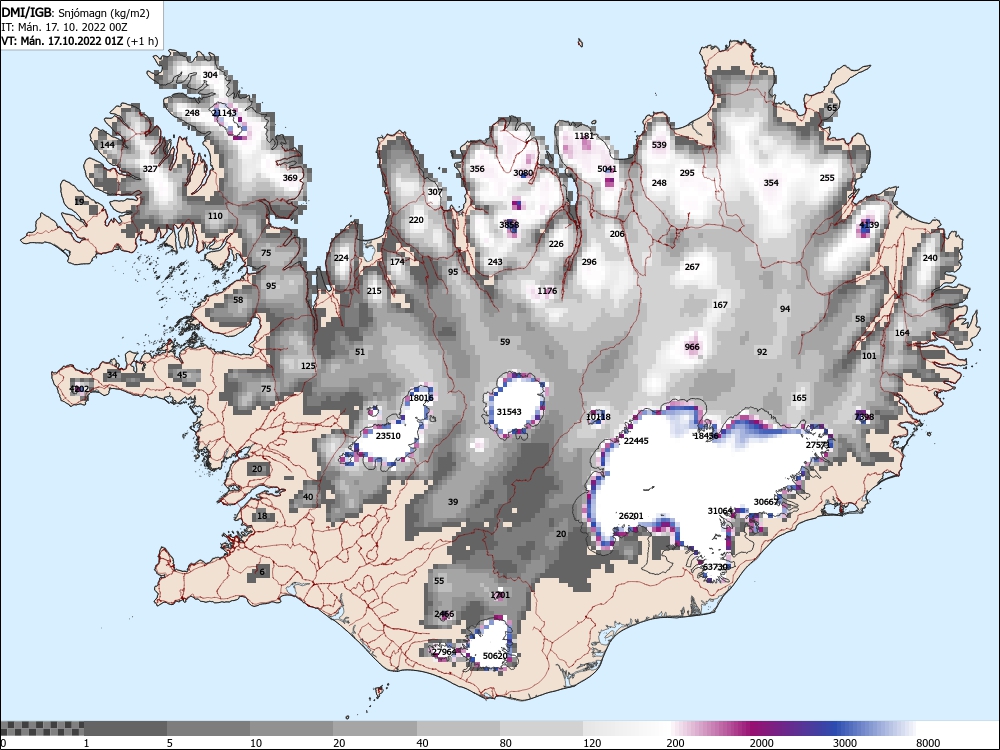Click the map value '304' in the Westfjords
The height and width of the screenshot is (750, 1000).
[210, 75]
